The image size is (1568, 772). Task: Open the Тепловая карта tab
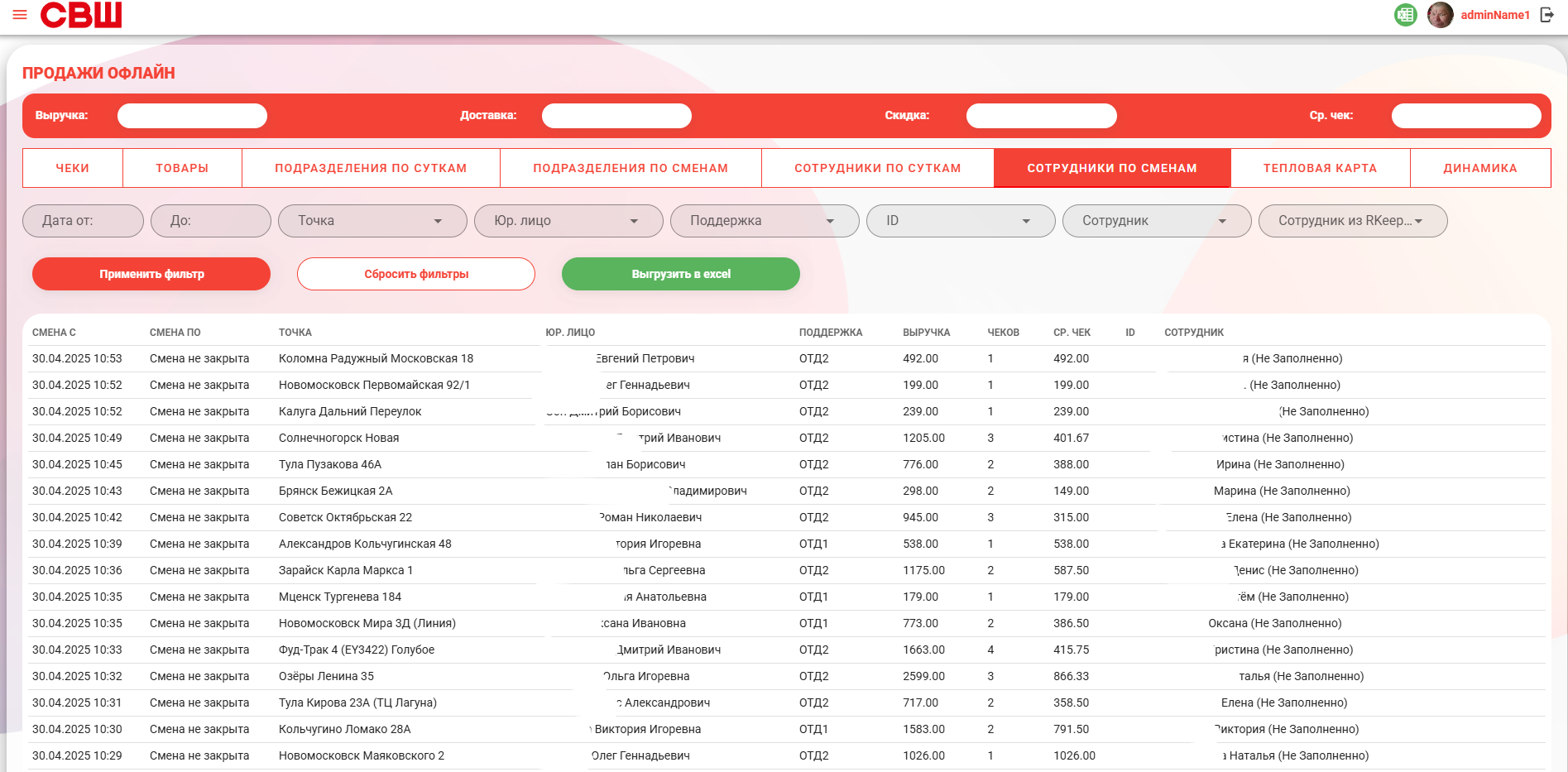pos(1320,168)
